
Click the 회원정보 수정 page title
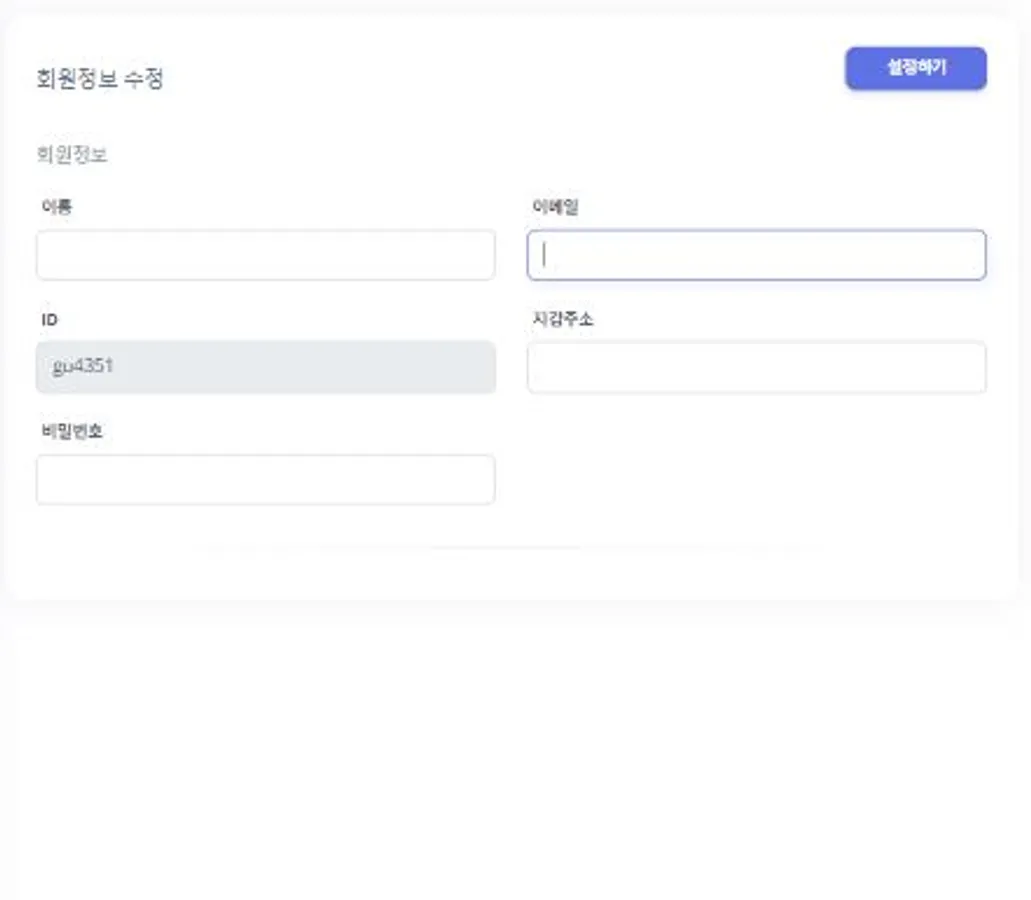point(99,79)
